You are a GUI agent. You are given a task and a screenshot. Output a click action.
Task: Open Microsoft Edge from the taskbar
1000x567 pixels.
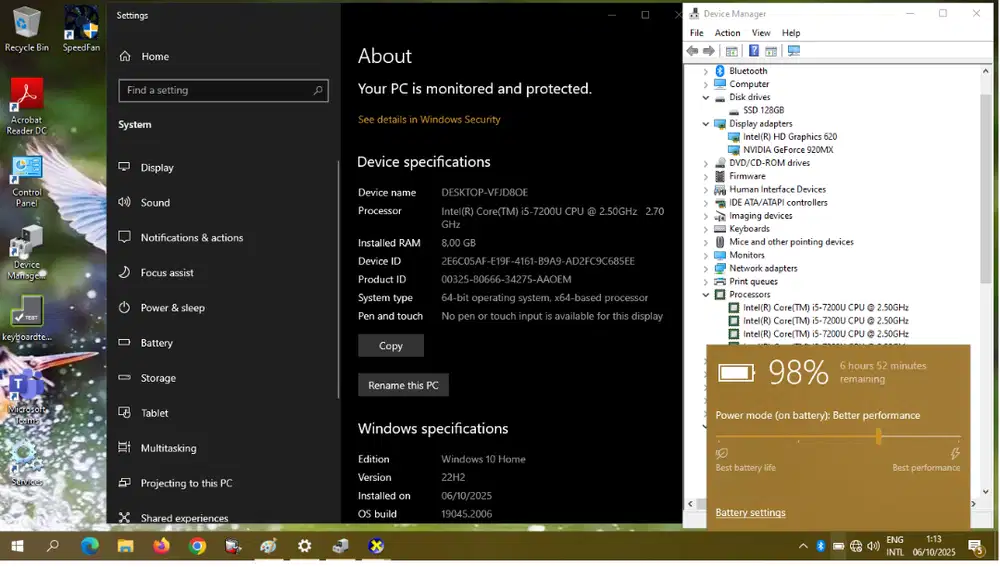89,546
